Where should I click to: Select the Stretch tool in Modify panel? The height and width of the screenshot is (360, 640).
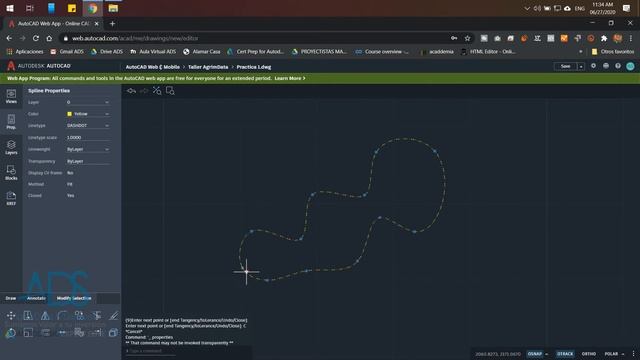tap(45, 333)
